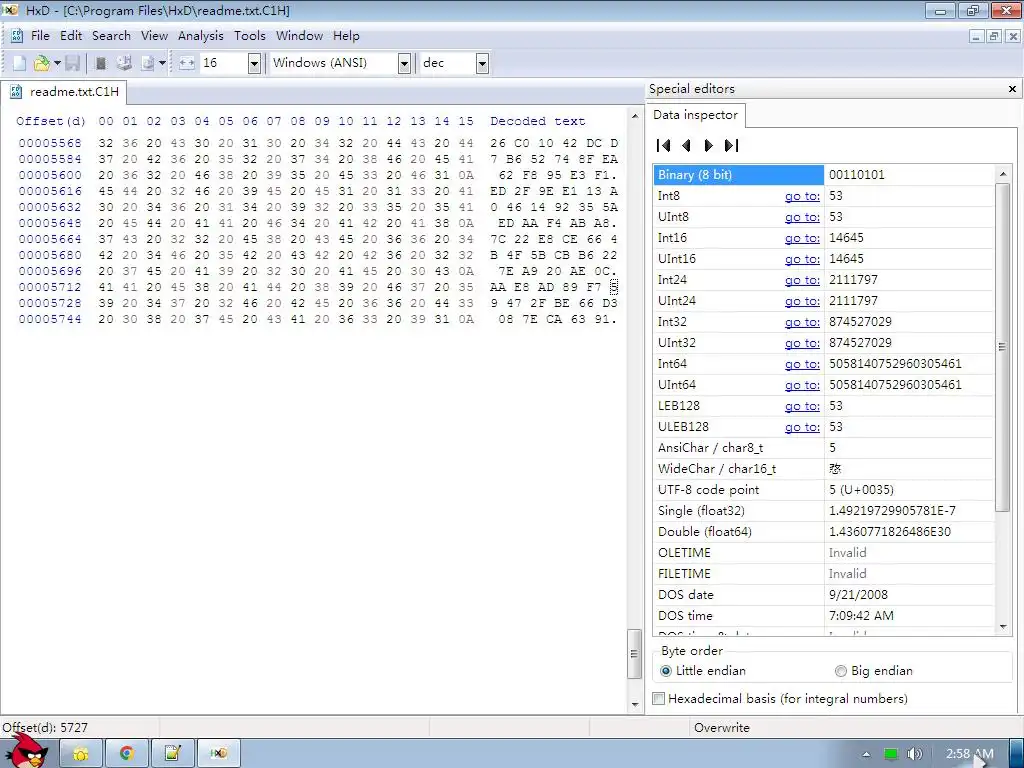Open the Window menu

pos(299,36)
